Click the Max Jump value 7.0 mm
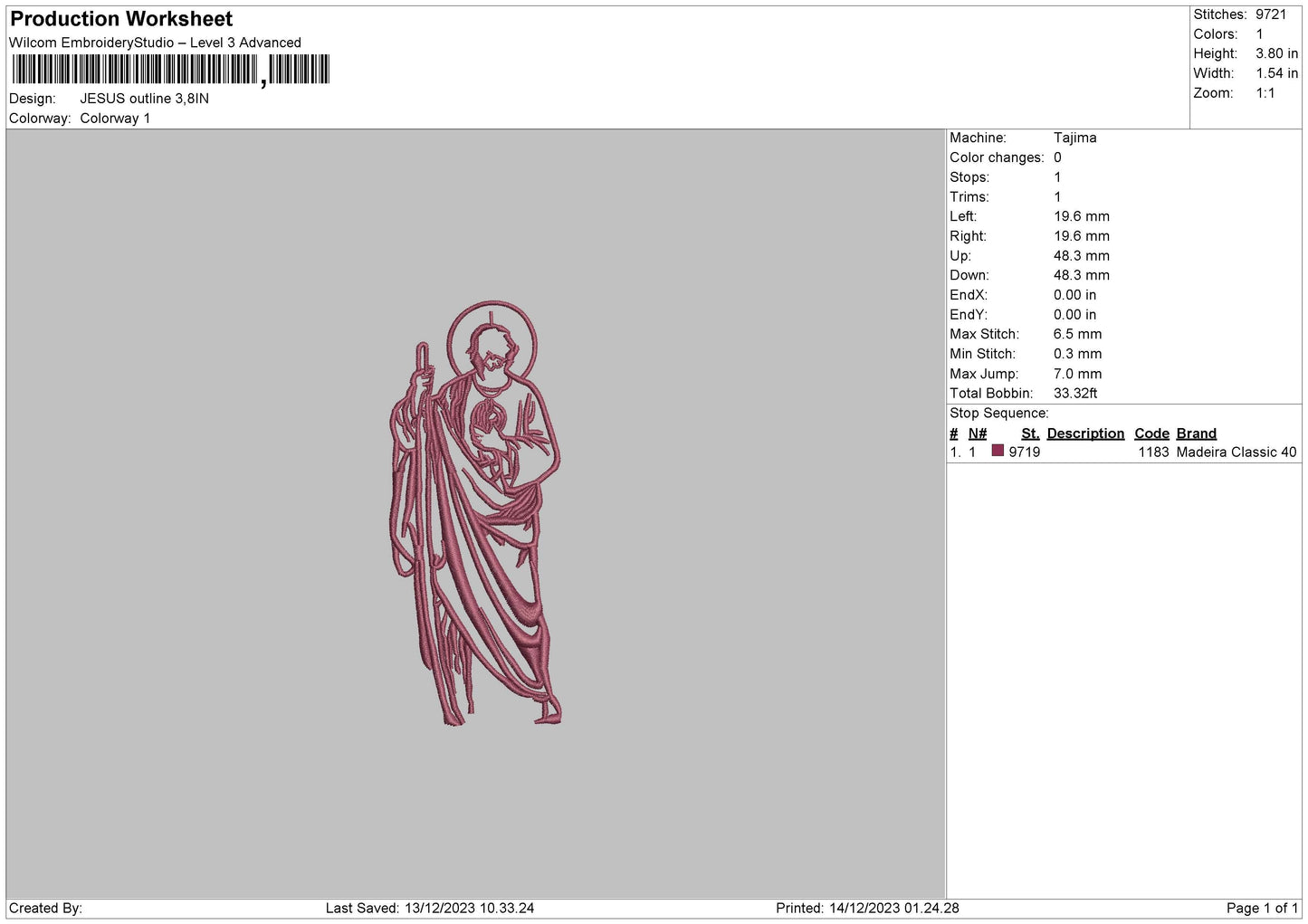1308x924 pixels. (1078, 374)
